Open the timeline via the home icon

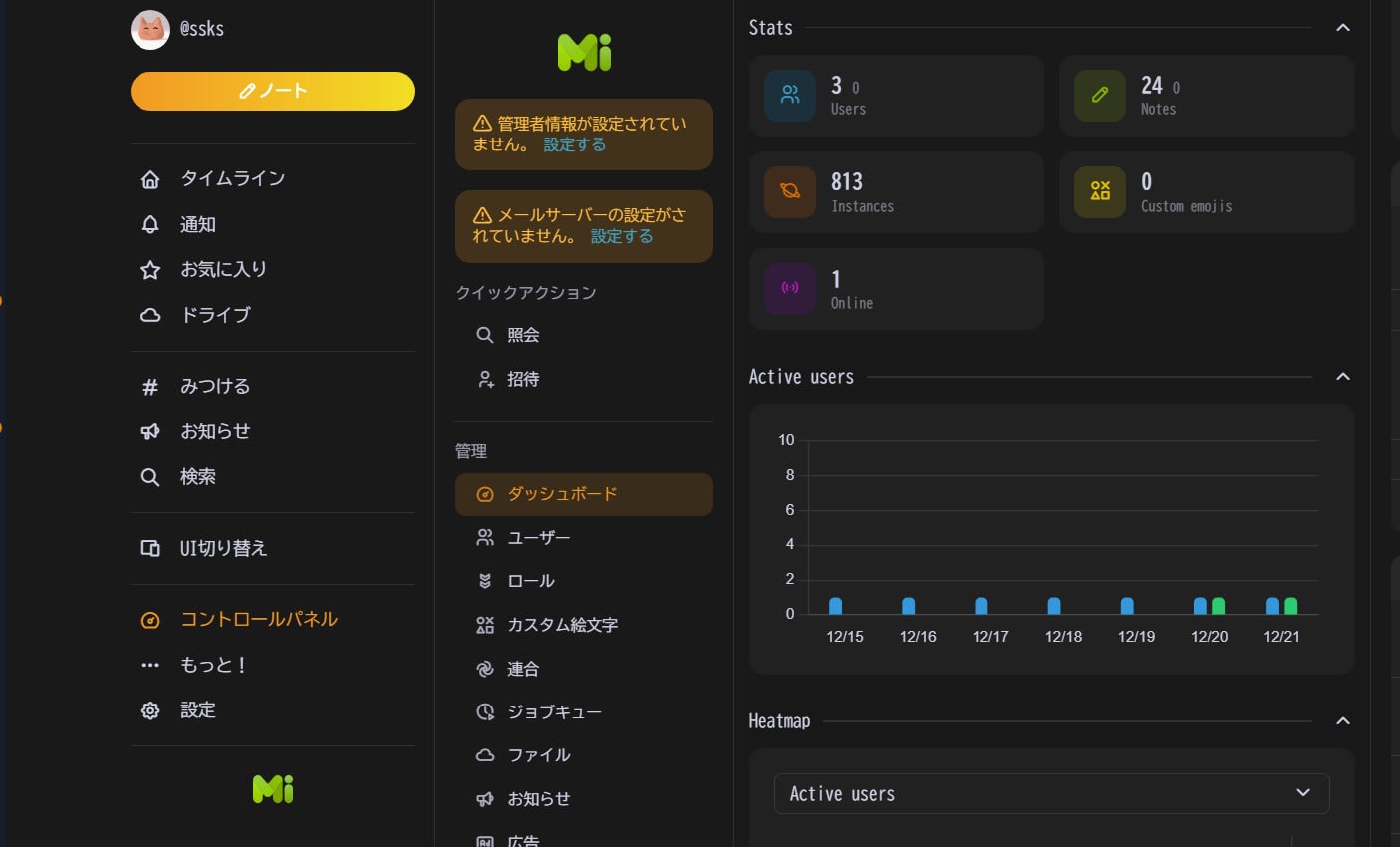[x=150, y=178]
